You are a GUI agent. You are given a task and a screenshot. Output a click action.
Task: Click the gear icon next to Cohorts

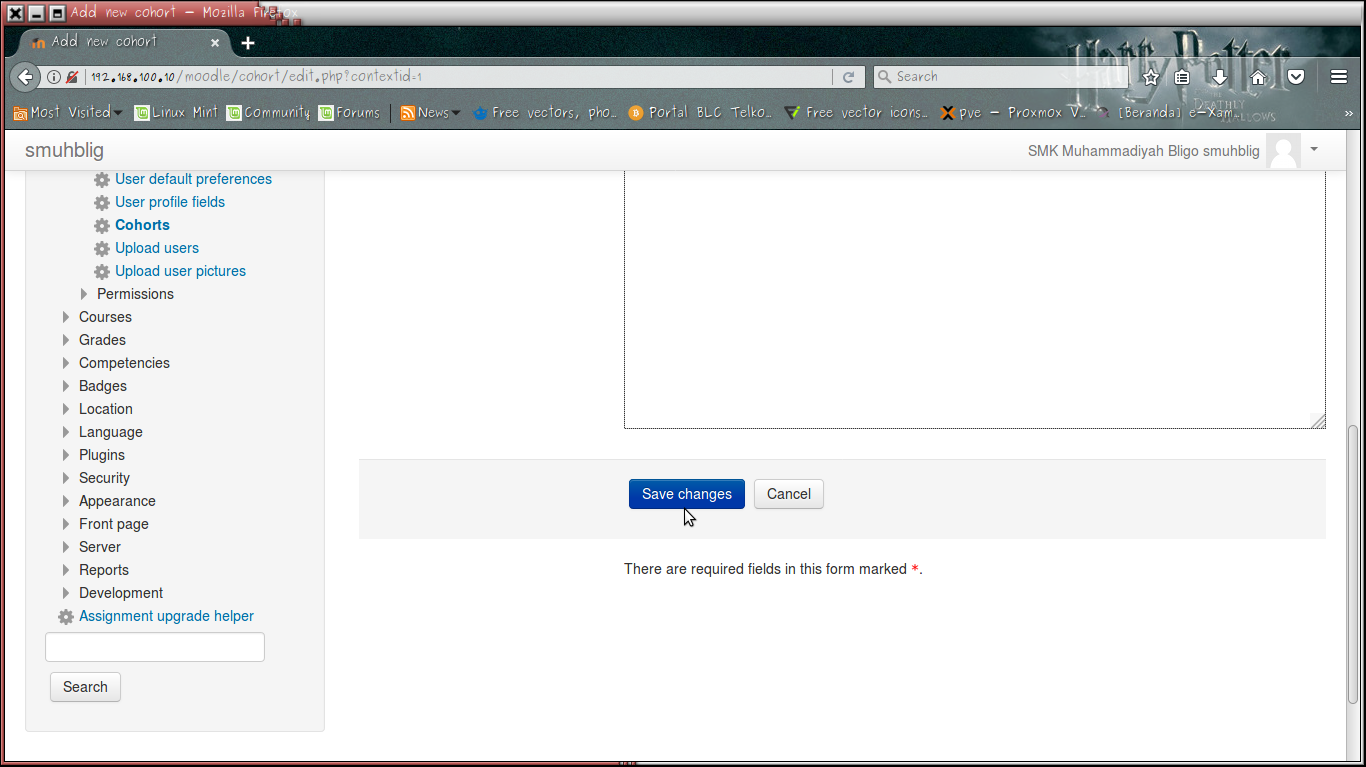click(x=102, y=226)
